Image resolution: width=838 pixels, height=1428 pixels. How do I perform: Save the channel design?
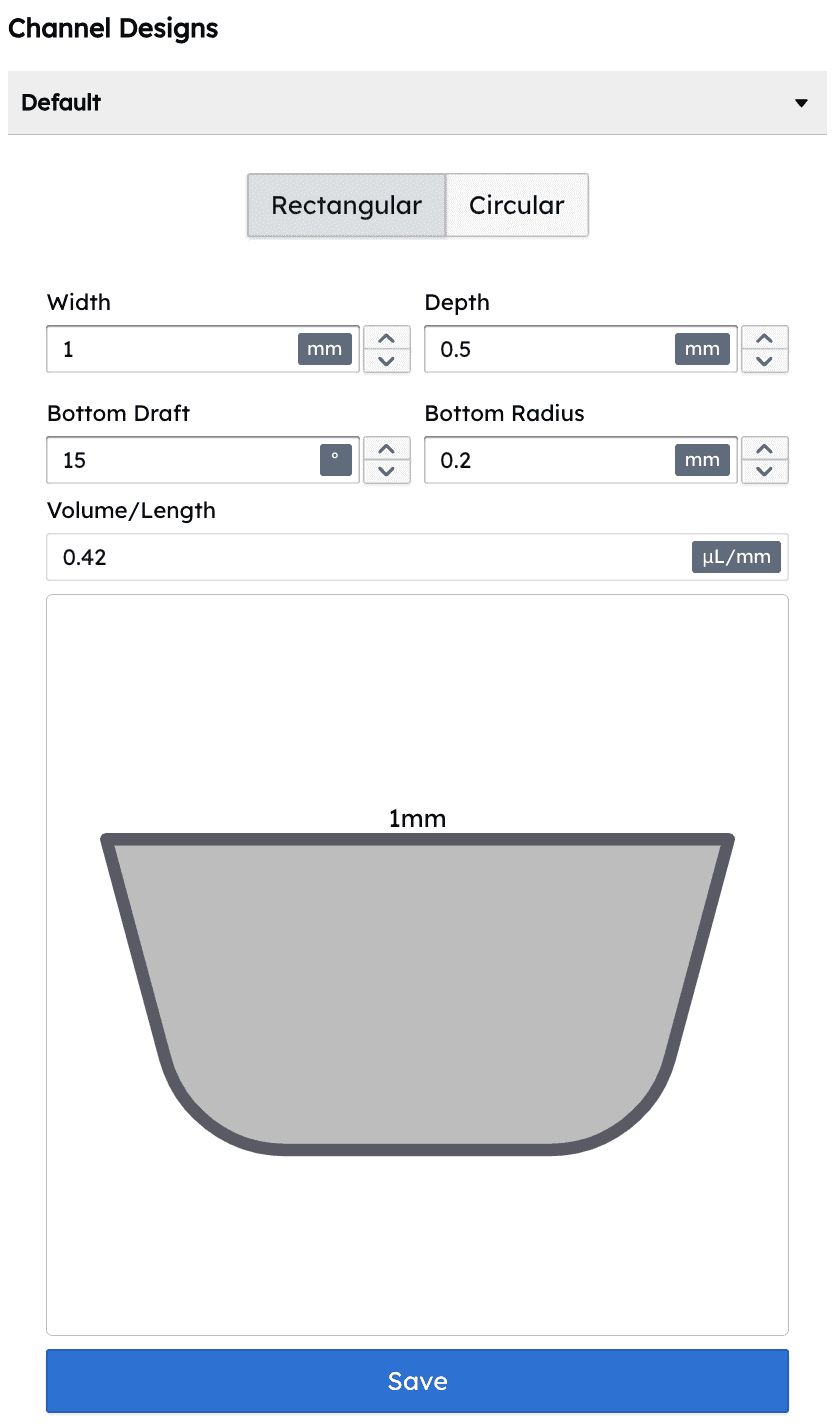click(x=417, y=1381)
